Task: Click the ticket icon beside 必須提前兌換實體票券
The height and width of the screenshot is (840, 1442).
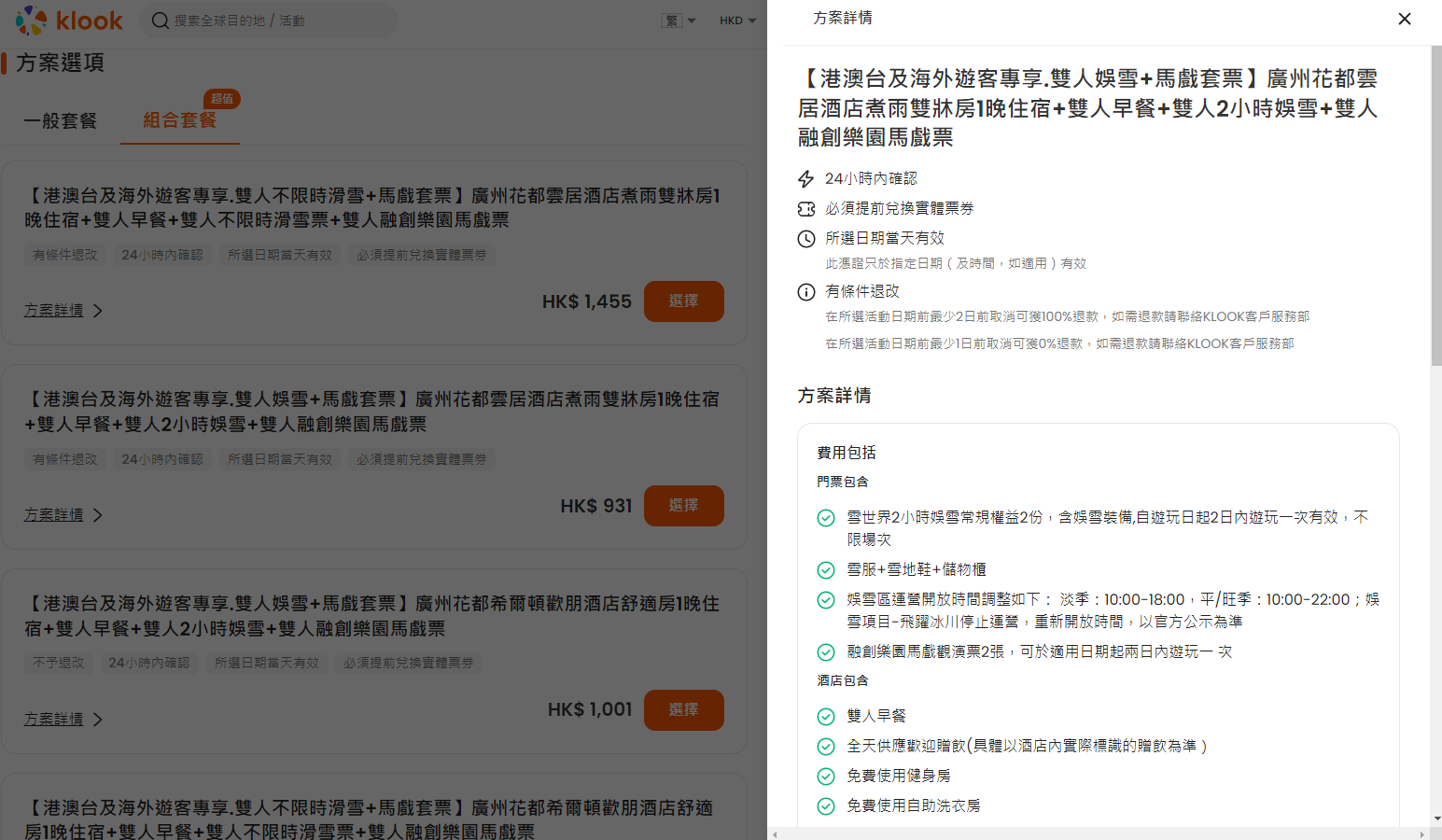Action: (x=806, y=209)
